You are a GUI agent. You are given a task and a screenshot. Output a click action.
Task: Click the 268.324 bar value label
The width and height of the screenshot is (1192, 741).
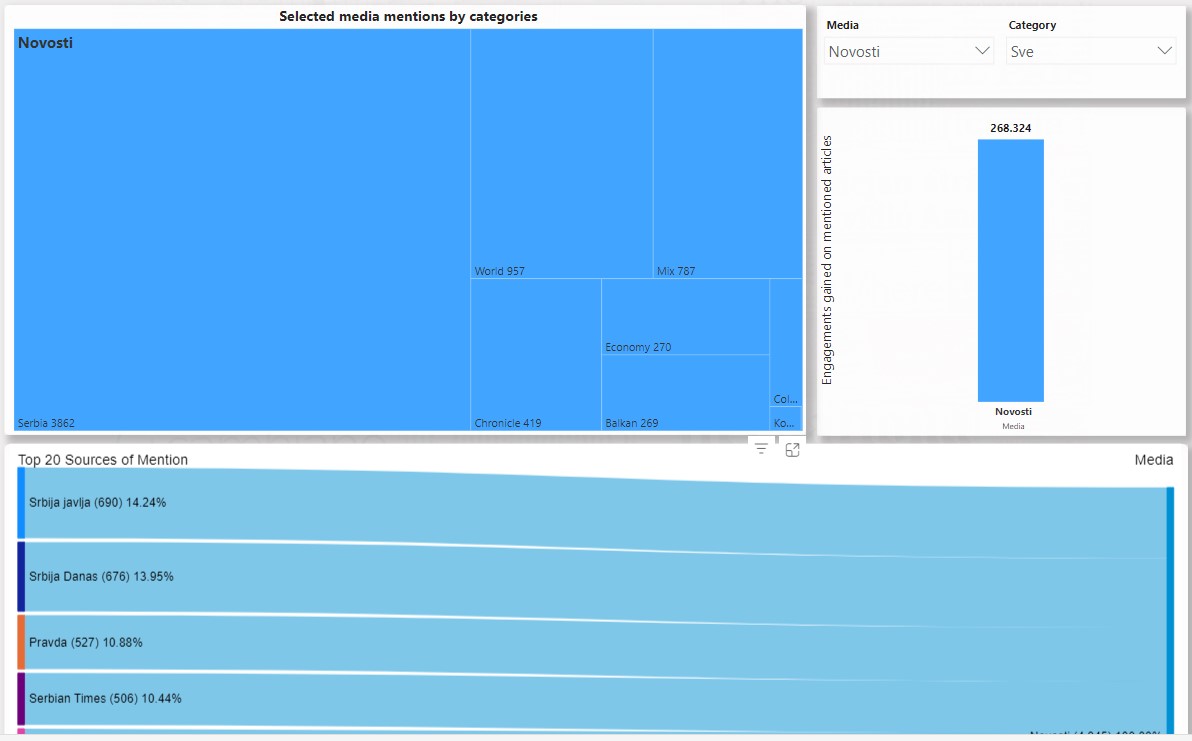click(x=1010, y=128)
